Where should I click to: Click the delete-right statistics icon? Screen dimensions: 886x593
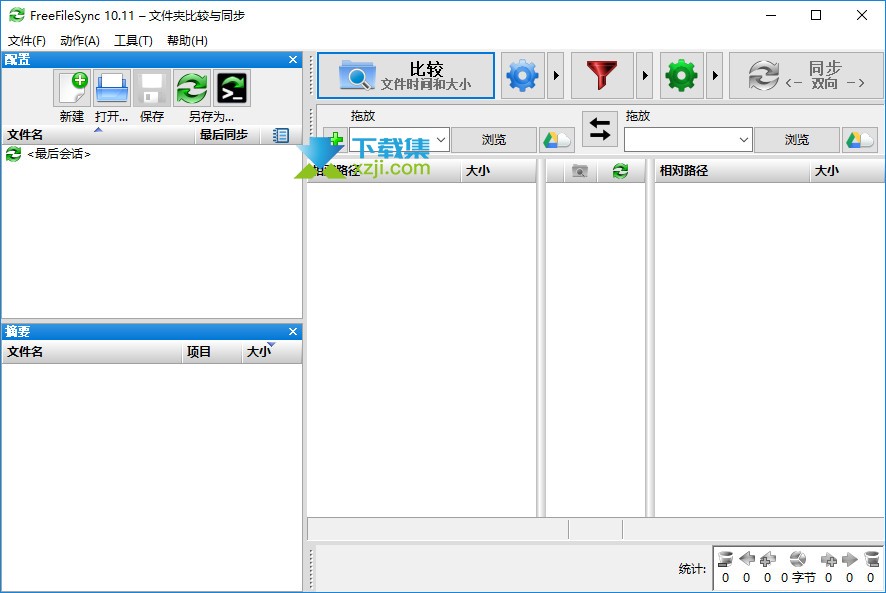(x=871, y=559)
